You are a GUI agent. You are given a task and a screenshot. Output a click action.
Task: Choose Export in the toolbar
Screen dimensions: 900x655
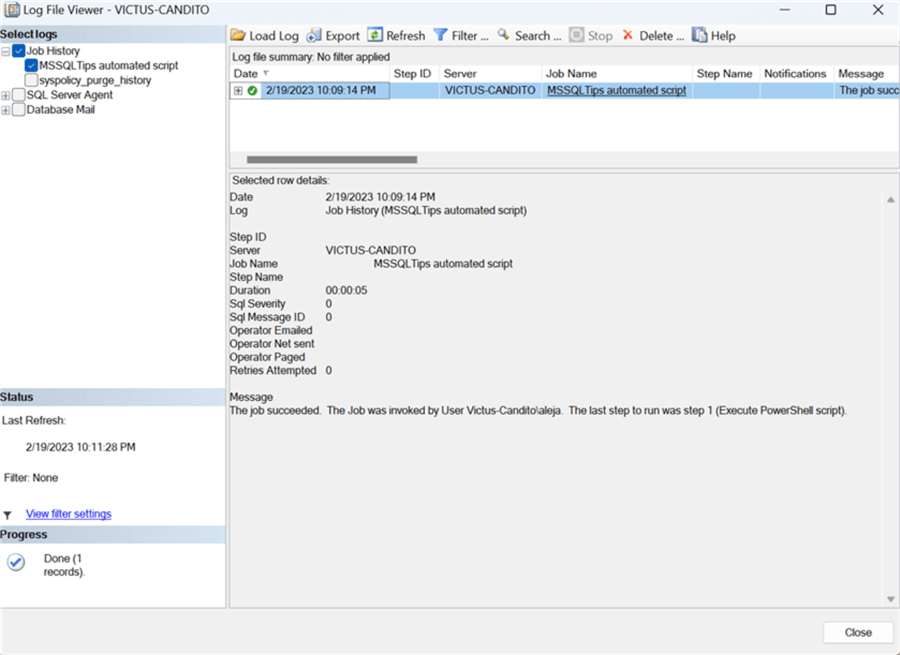pos(333,36)
